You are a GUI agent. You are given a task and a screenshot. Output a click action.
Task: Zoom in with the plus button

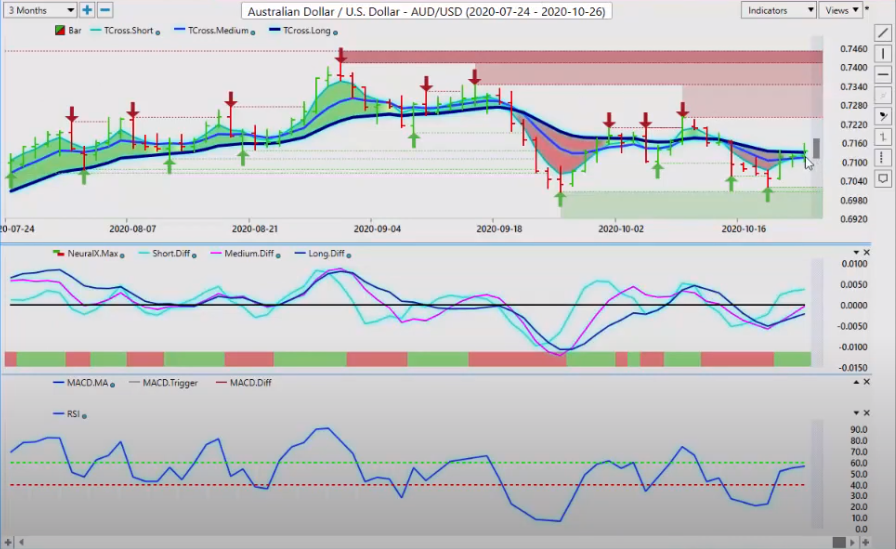tap(87, 10)
